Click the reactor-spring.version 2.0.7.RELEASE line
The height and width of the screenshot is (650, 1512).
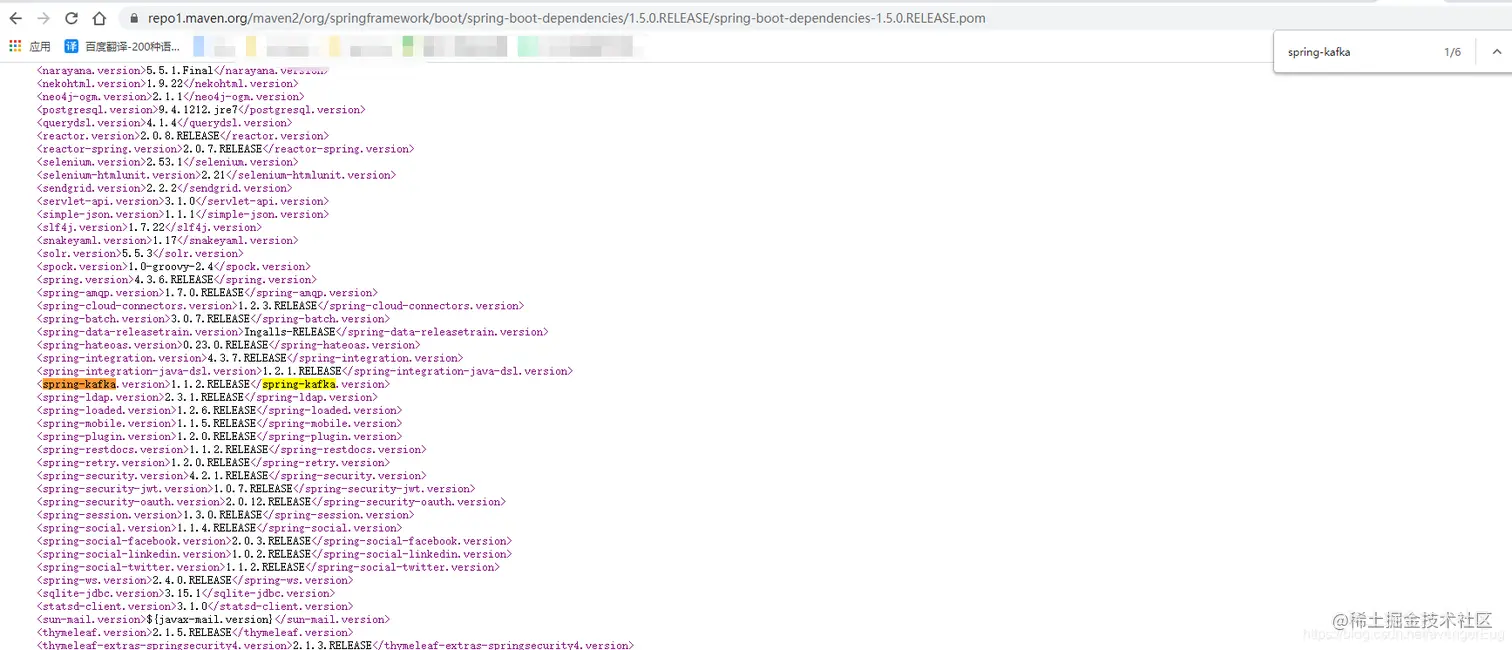tap(225, 149)
